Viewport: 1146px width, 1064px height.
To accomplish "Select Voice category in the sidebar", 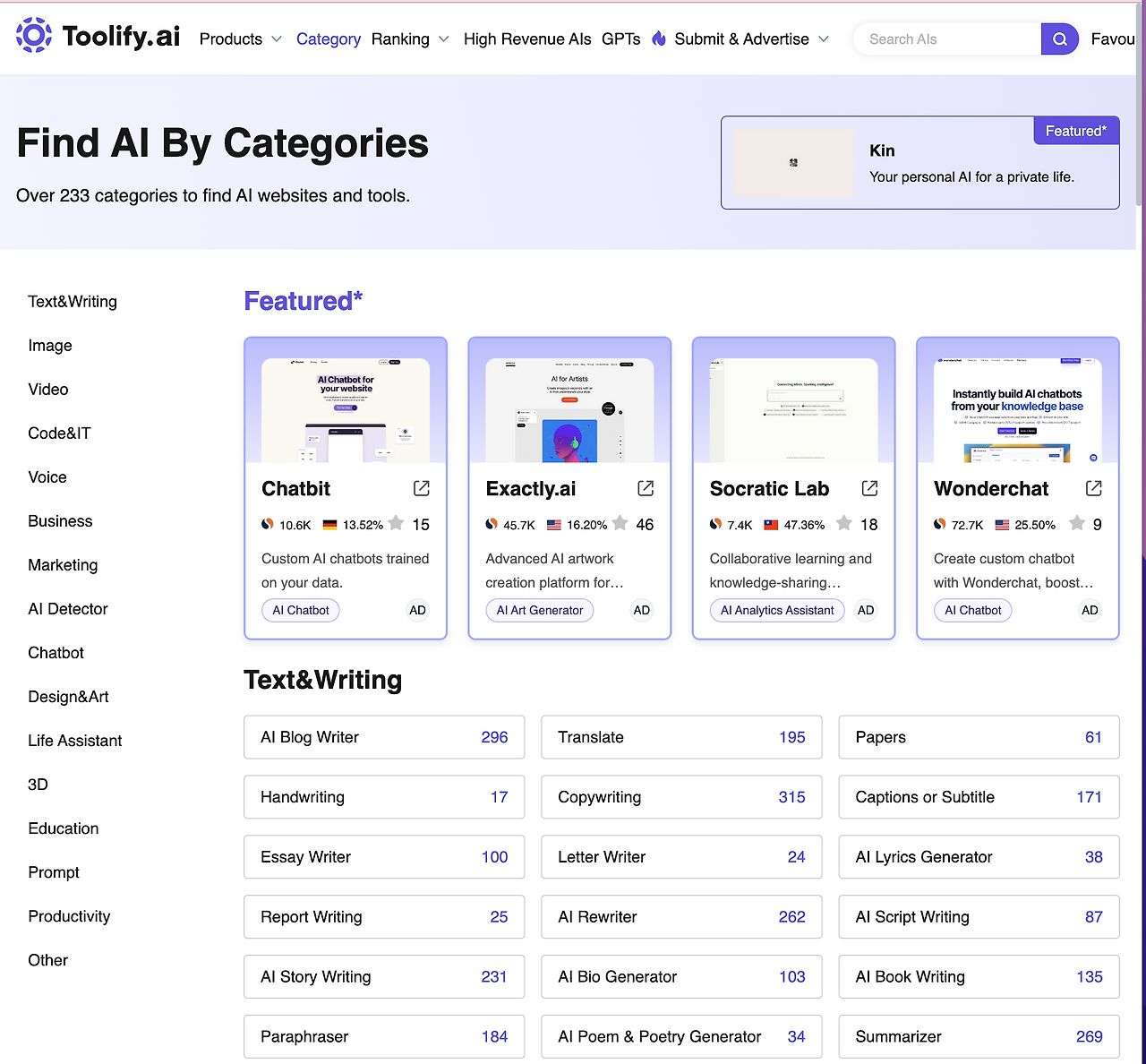I will tap(47, 476).
